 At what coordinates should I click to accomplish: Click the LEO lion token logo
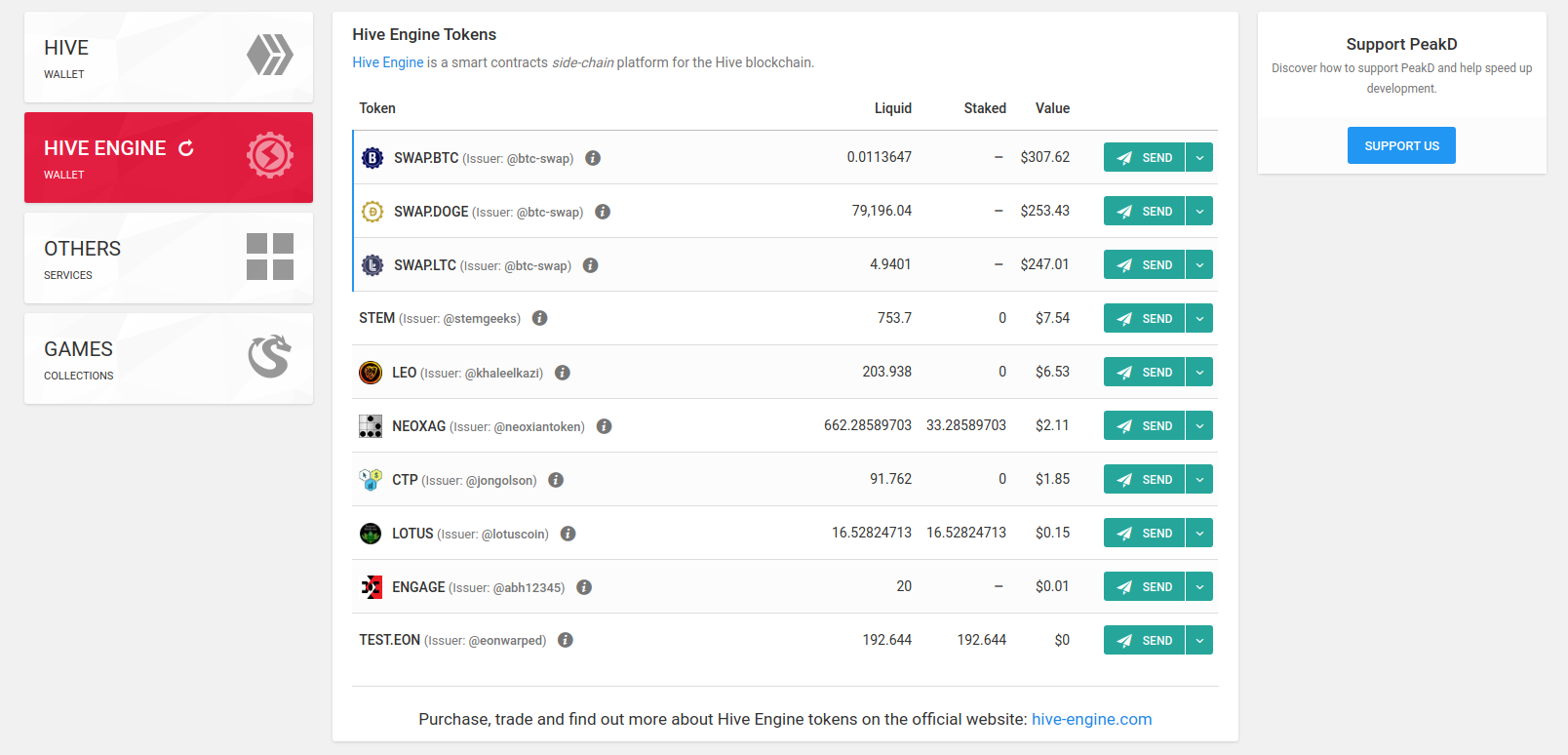pyautogui.click(x=371, y=373)
